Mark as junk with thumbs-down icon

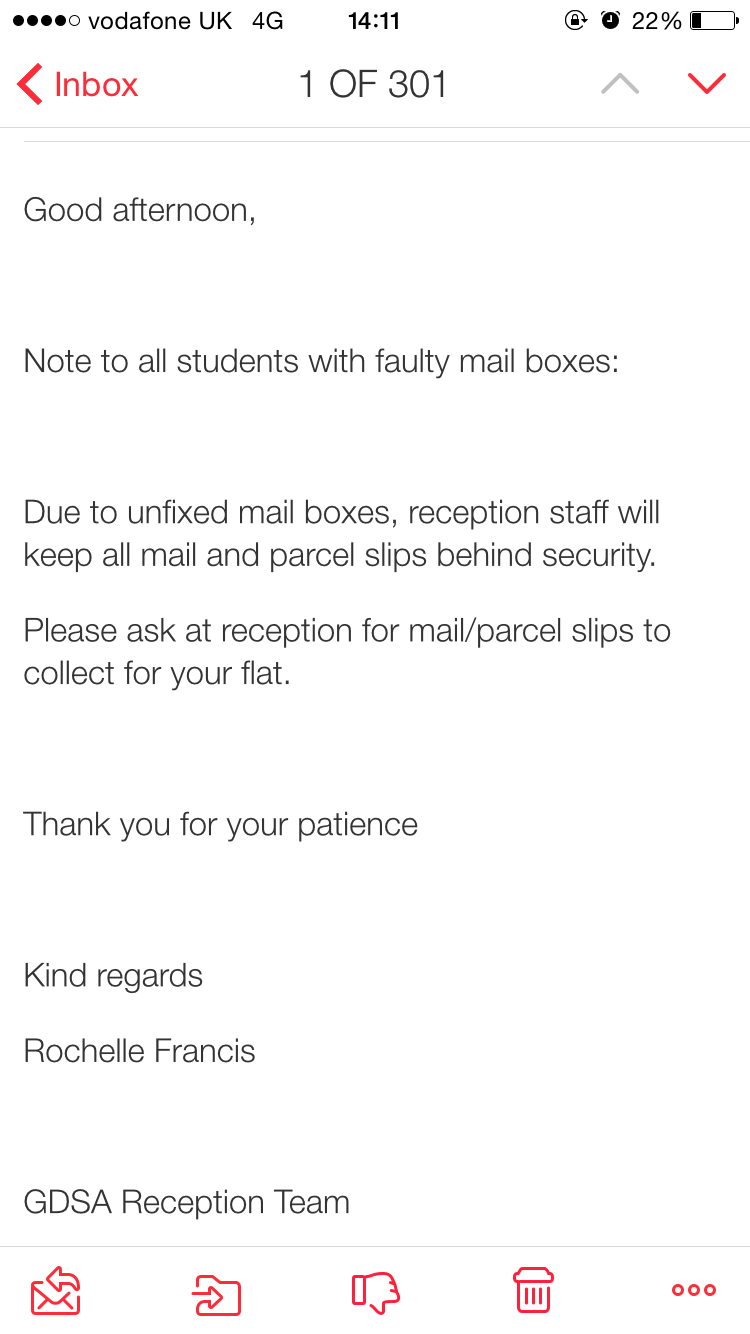(x=376, y=1291)
